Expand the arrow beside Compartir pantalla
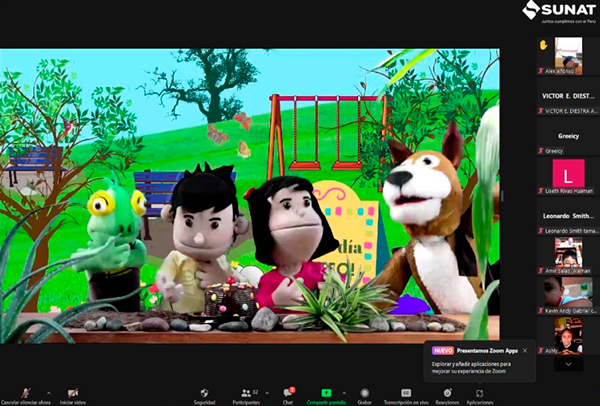The width and height of the screenshot is (600, 406). click(x=343, y=390)
